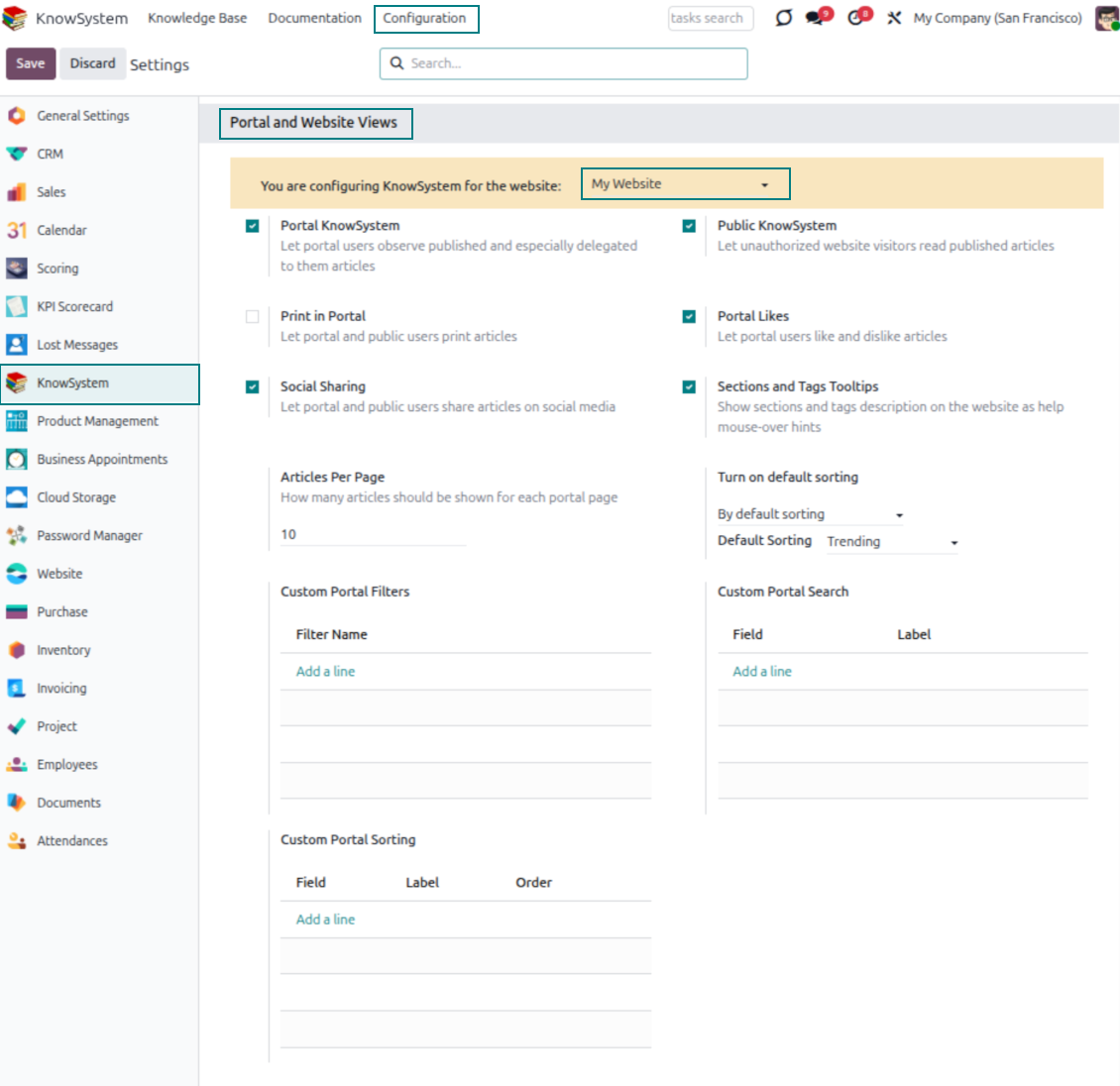Click the Discard button
This screenshot has width=1120, height=1086.
[x=92, y=63]
